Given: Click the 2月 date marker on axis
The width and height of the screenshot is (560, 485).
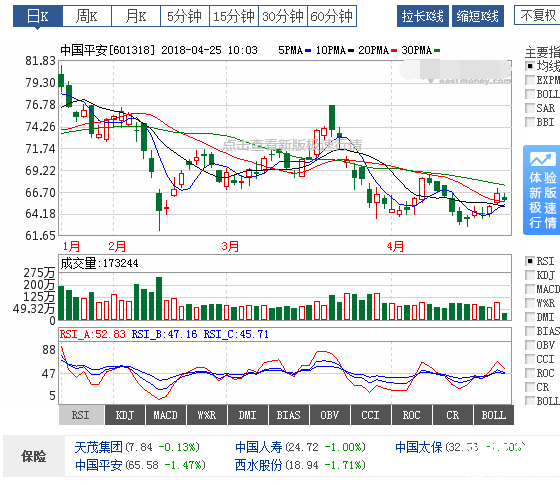Looking at the screenshot, I should pos(117,246).
